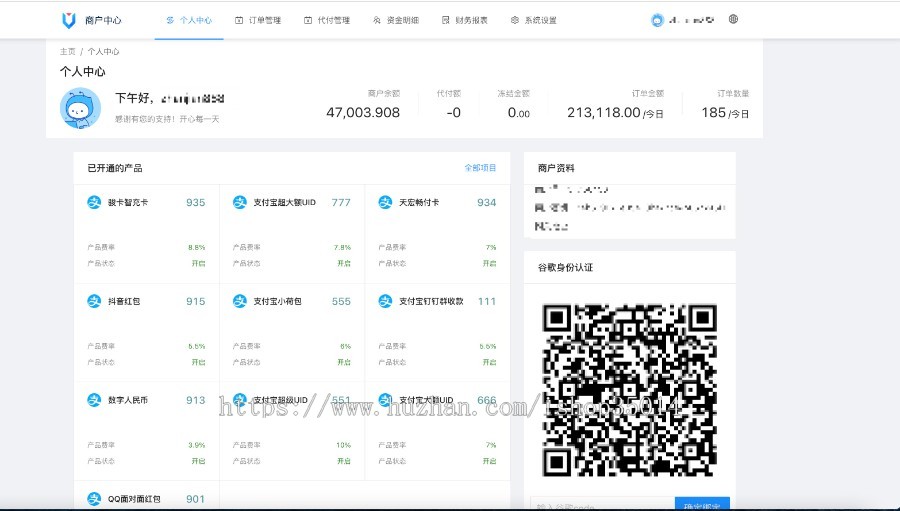The height and width of the screenshot is (511, 900).
Task: Click the 支付宝超大额UID Alipay icon
Action: [x=239, y=202]
